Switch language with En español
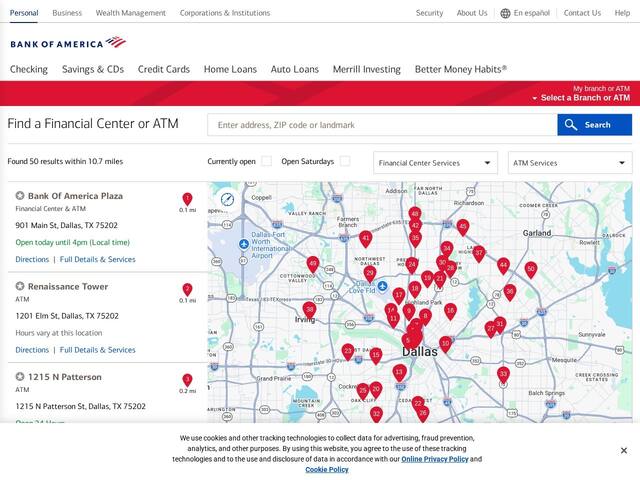Image resolution: width=640 pixels, height=480 pixels. [x=531, y=13]
